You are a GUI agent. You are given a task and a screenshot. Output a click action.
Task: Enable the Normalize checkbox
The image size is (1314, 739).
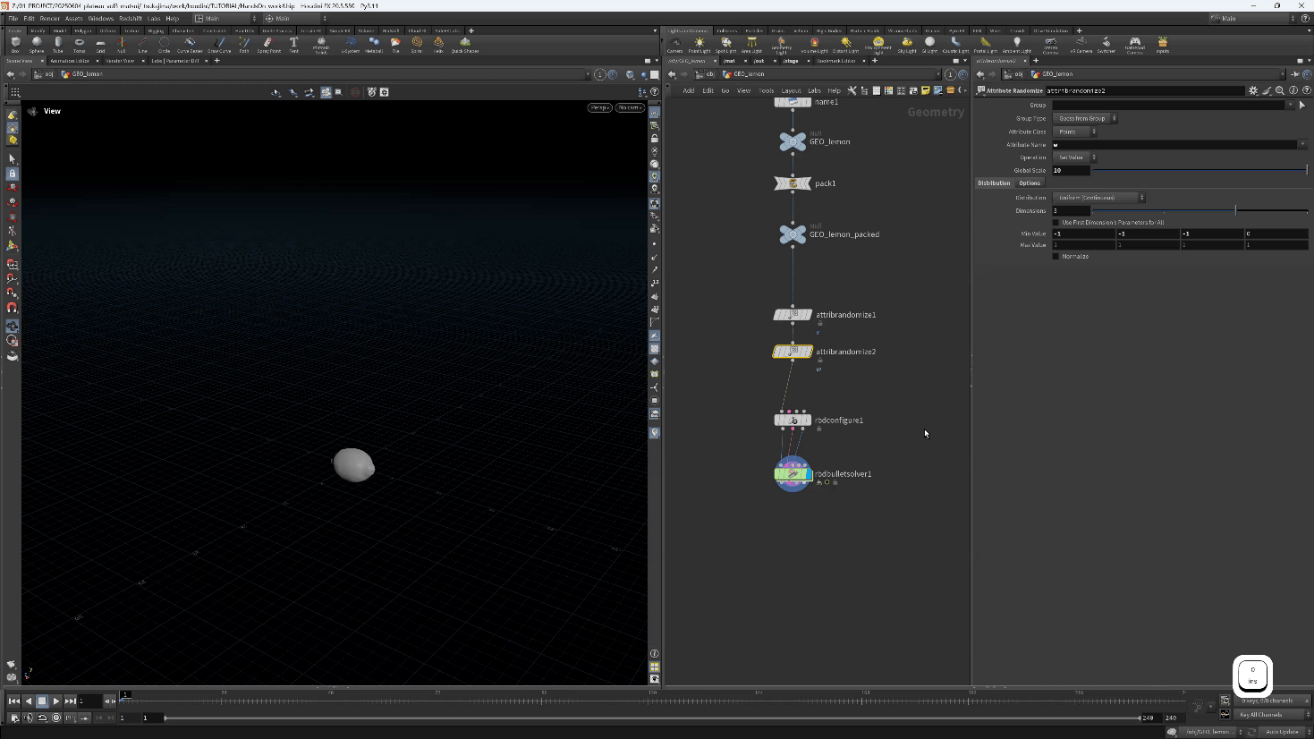point(1056,257)
